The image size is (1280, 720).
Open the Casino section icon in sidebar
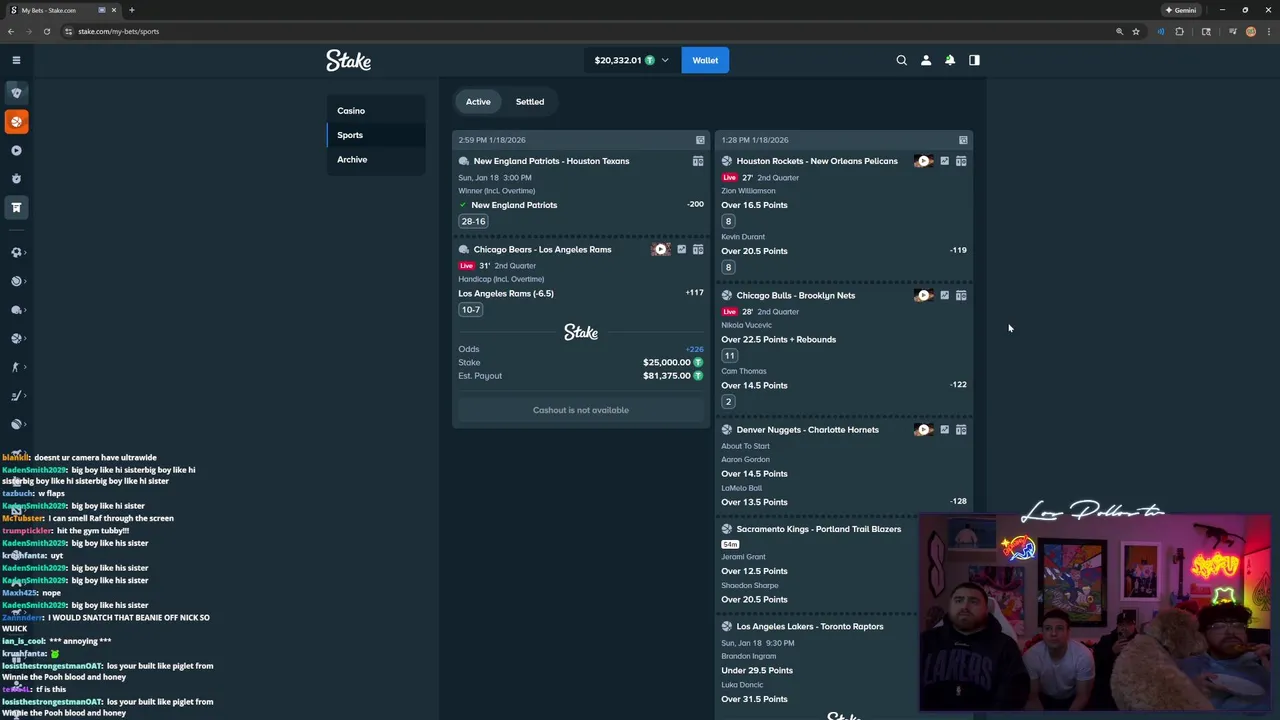coord(16,93)
